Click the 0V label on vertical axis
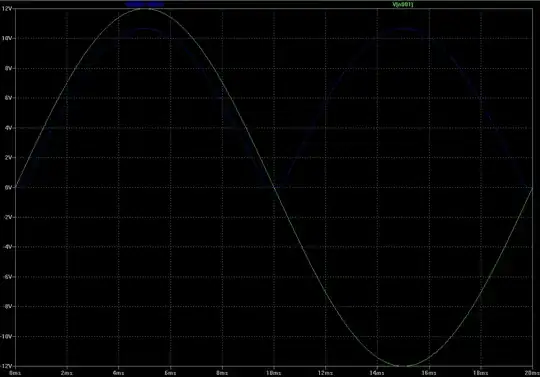Screen dimensions: 540x377 (x=9, y=187)
